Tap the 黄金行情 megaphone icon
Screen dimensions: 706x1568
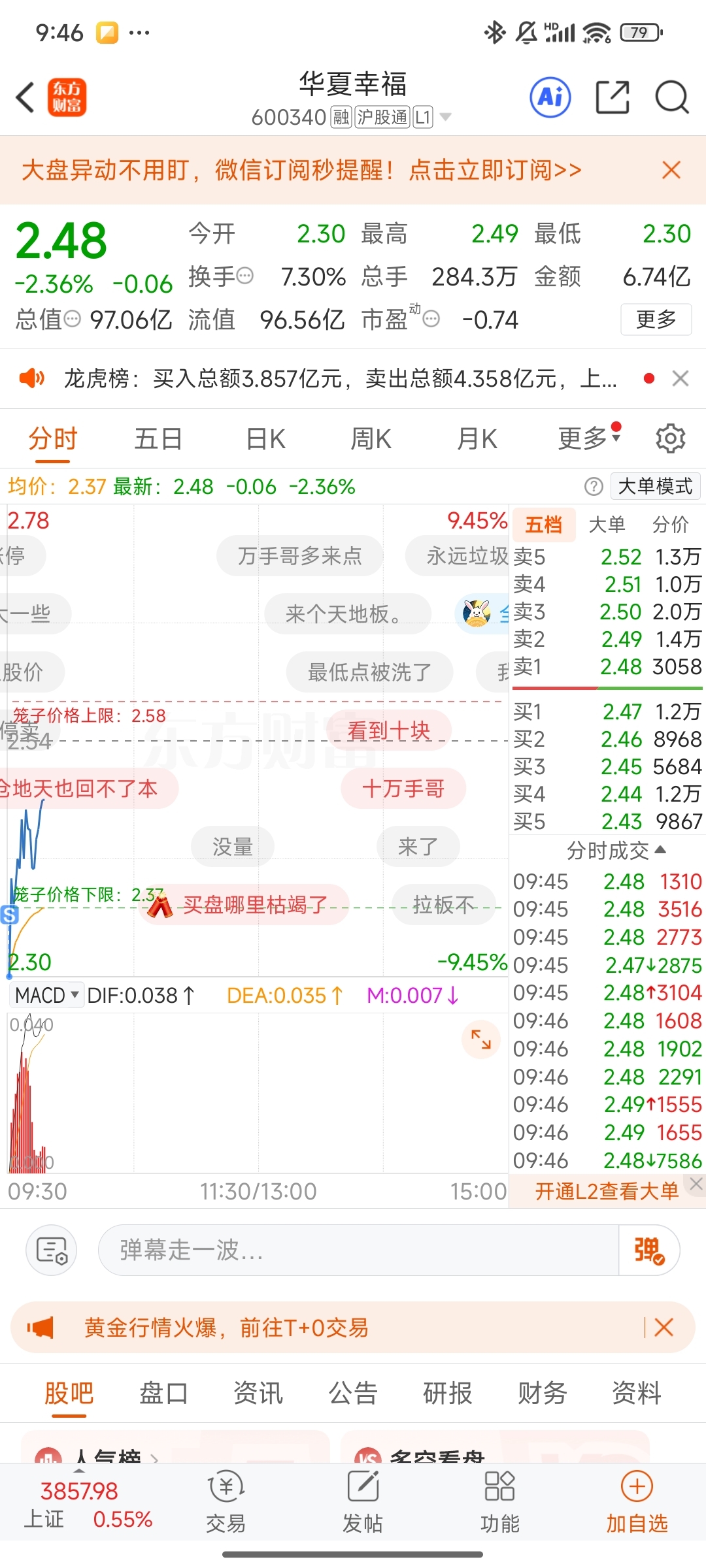click(x=41, y=1327)
